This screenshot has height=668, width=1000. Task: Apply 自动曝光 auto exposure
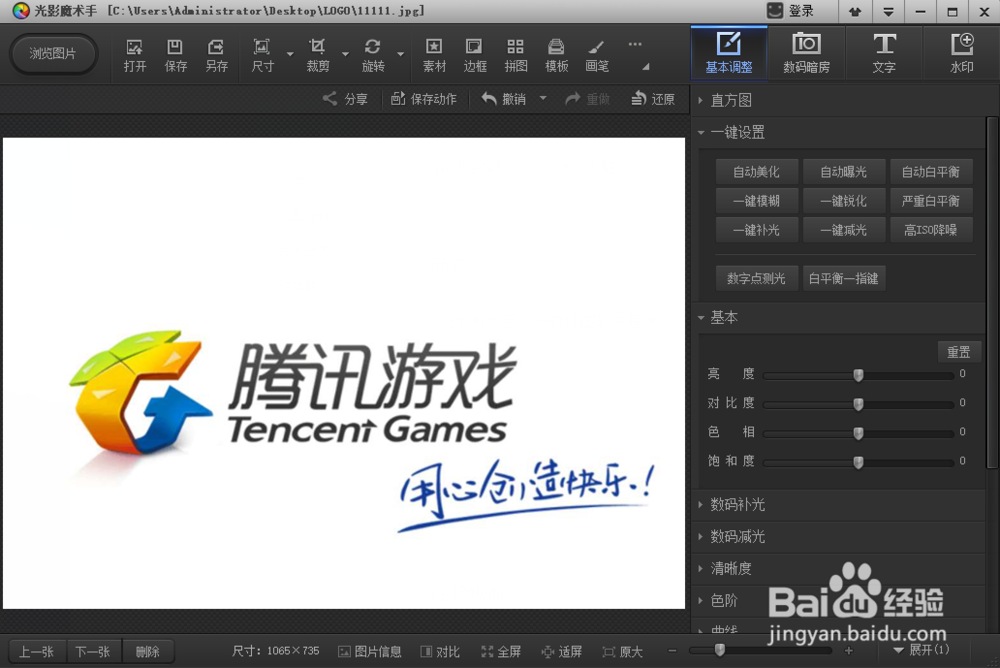tap(844, 172)
